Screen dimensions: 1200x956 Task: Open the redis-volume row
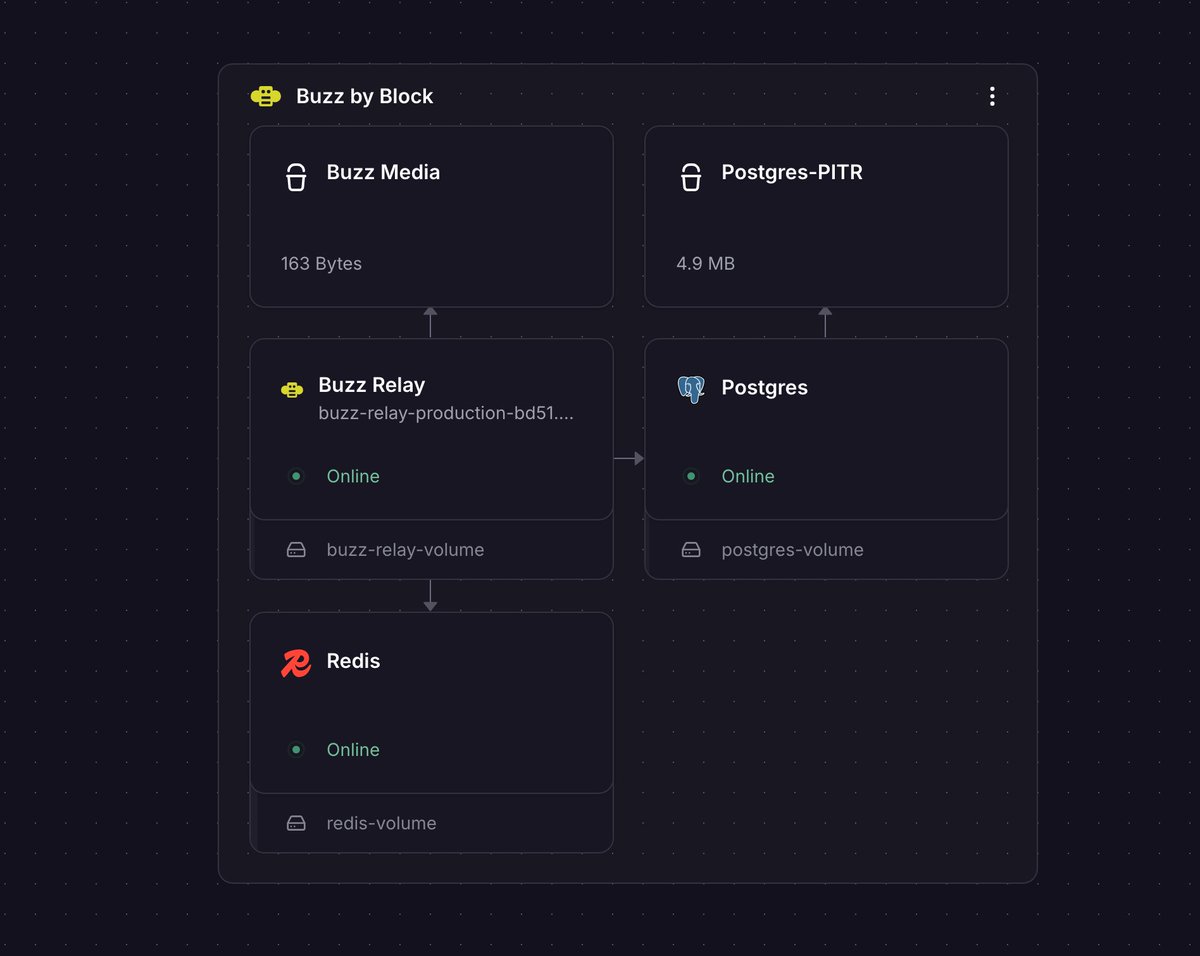[431, 823]
